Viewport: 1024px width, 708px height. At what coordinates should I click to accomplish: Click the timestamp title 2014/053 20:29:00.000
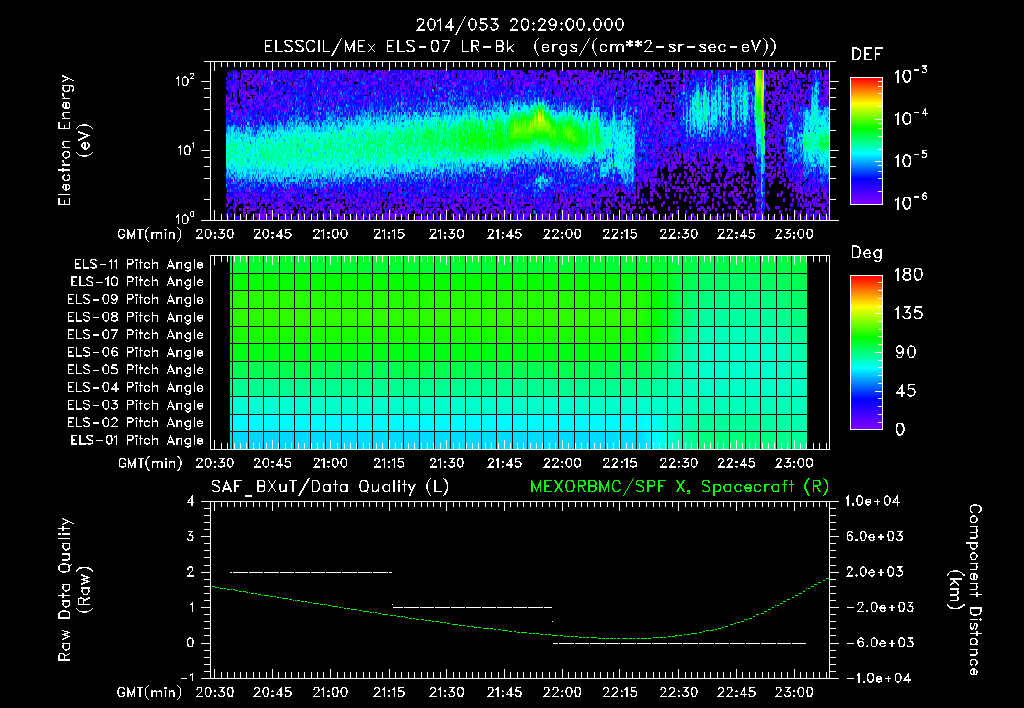520,25
